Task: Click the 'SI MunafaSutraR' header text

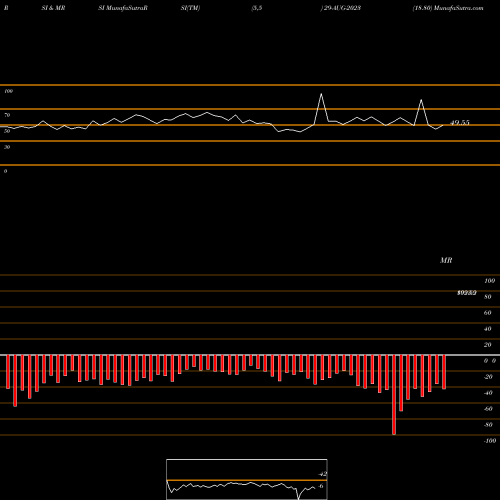Action: tap(123, 8)
